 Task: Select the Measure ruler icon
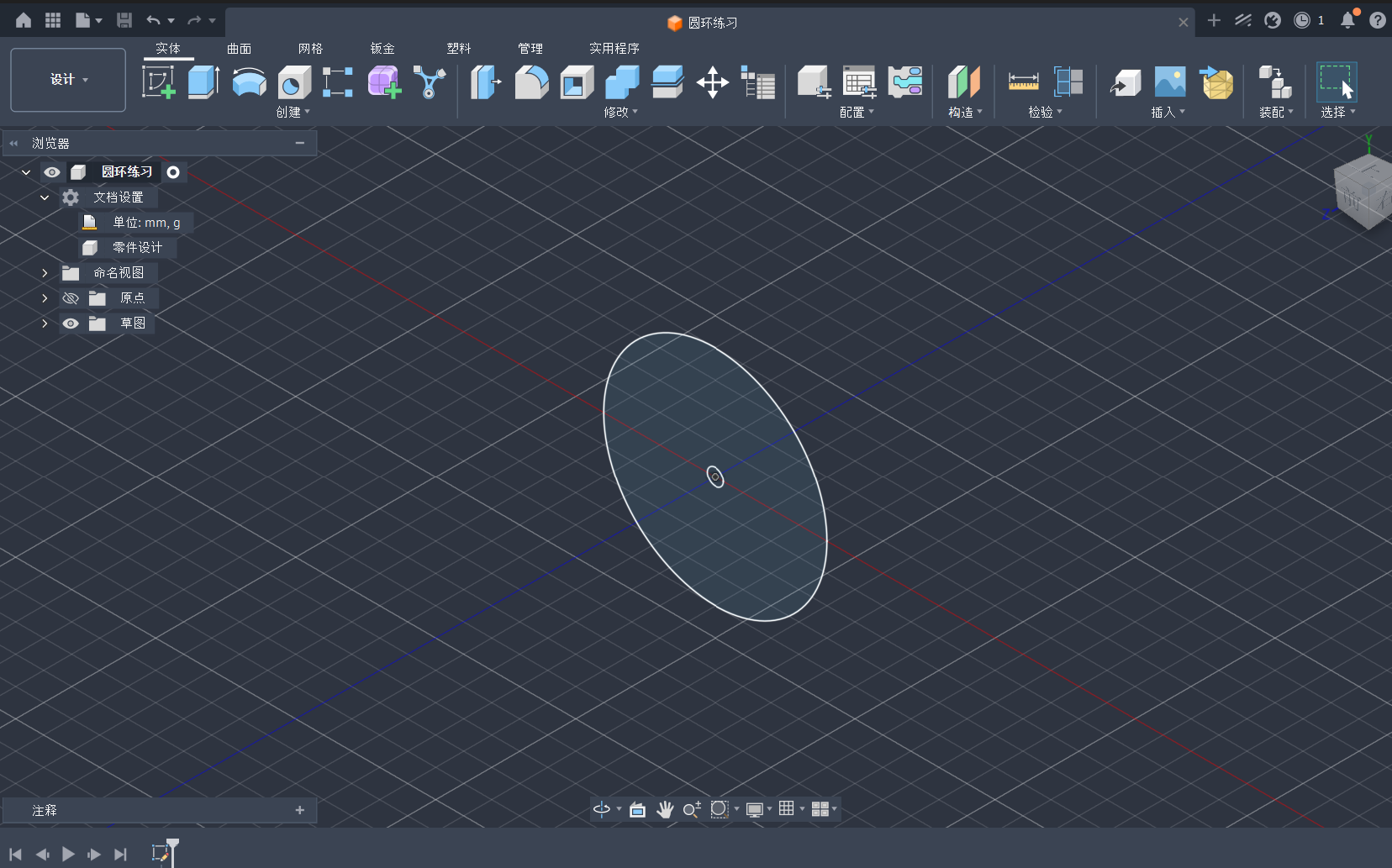(1023, 82)
